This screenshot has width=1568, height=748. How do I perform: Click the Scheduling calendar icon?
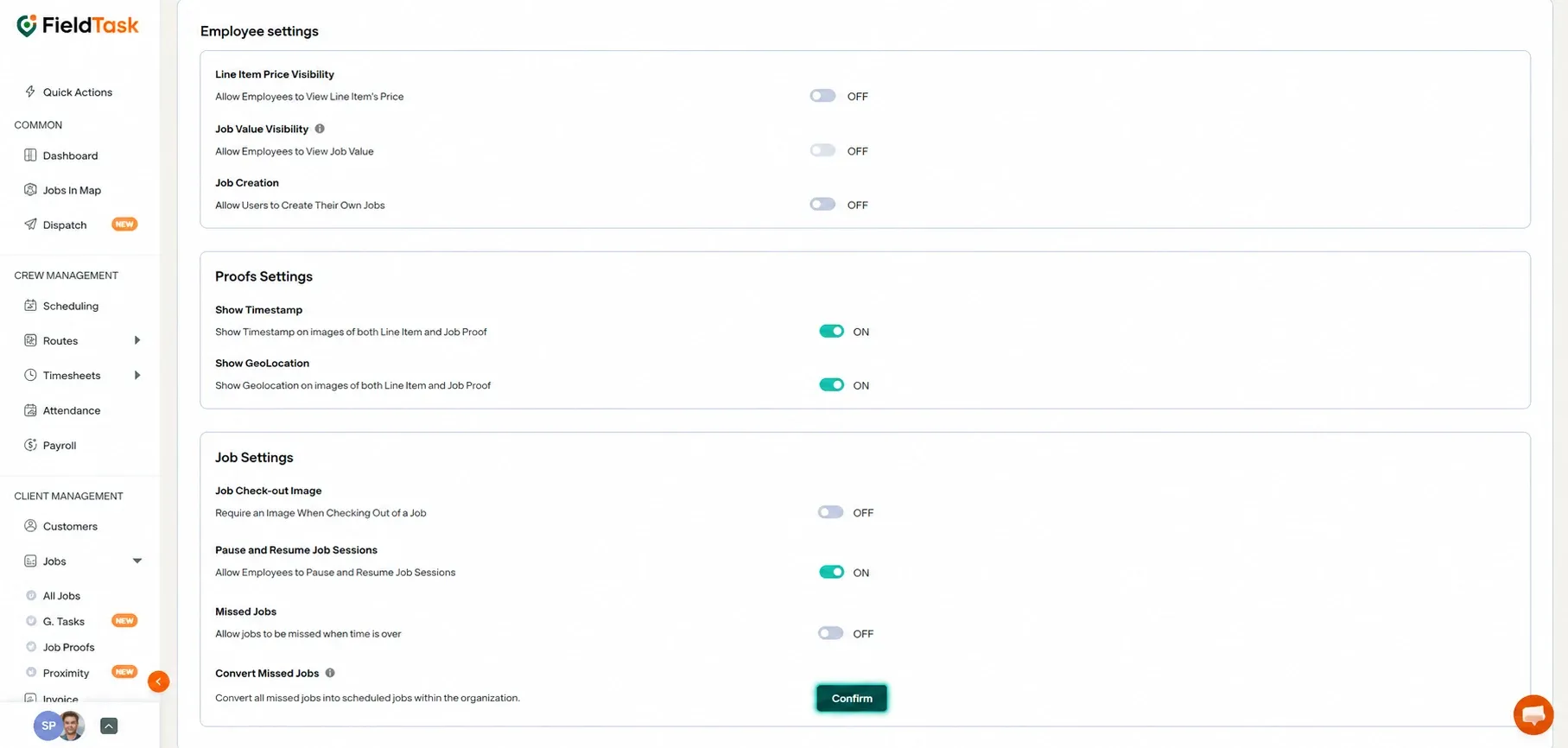point(30,306)
